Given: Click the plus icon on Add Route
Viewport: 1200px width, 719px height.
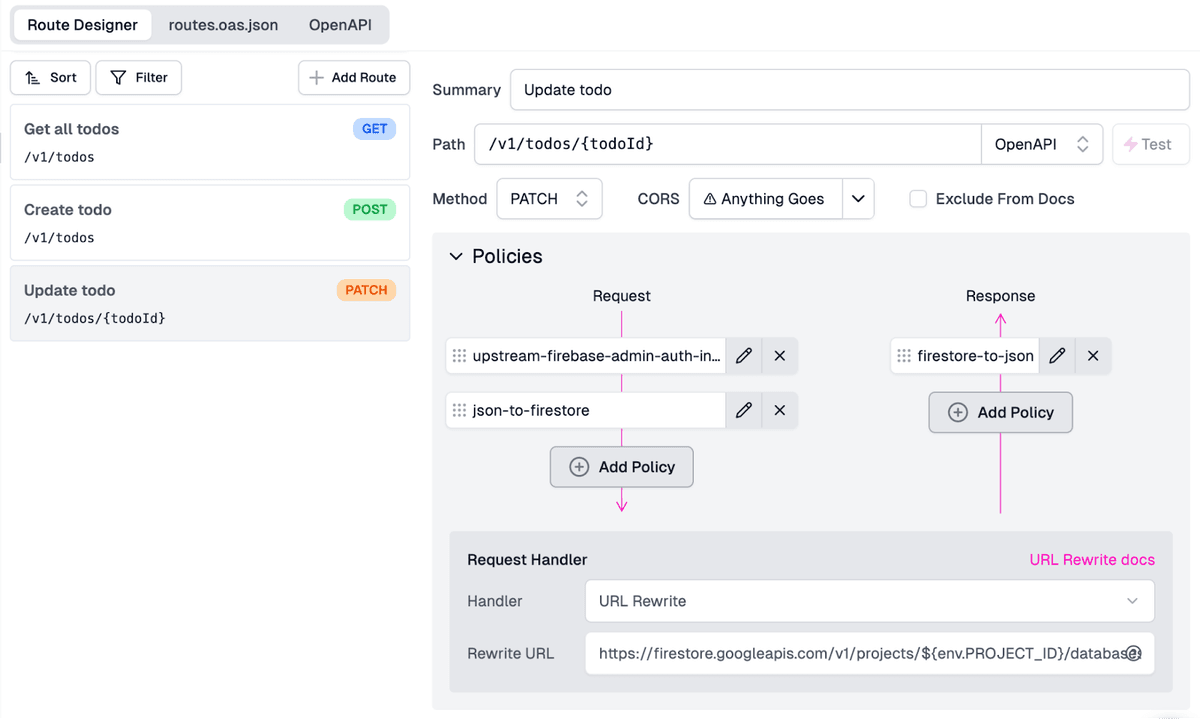Looking at the screenshot, I should 314,77.
